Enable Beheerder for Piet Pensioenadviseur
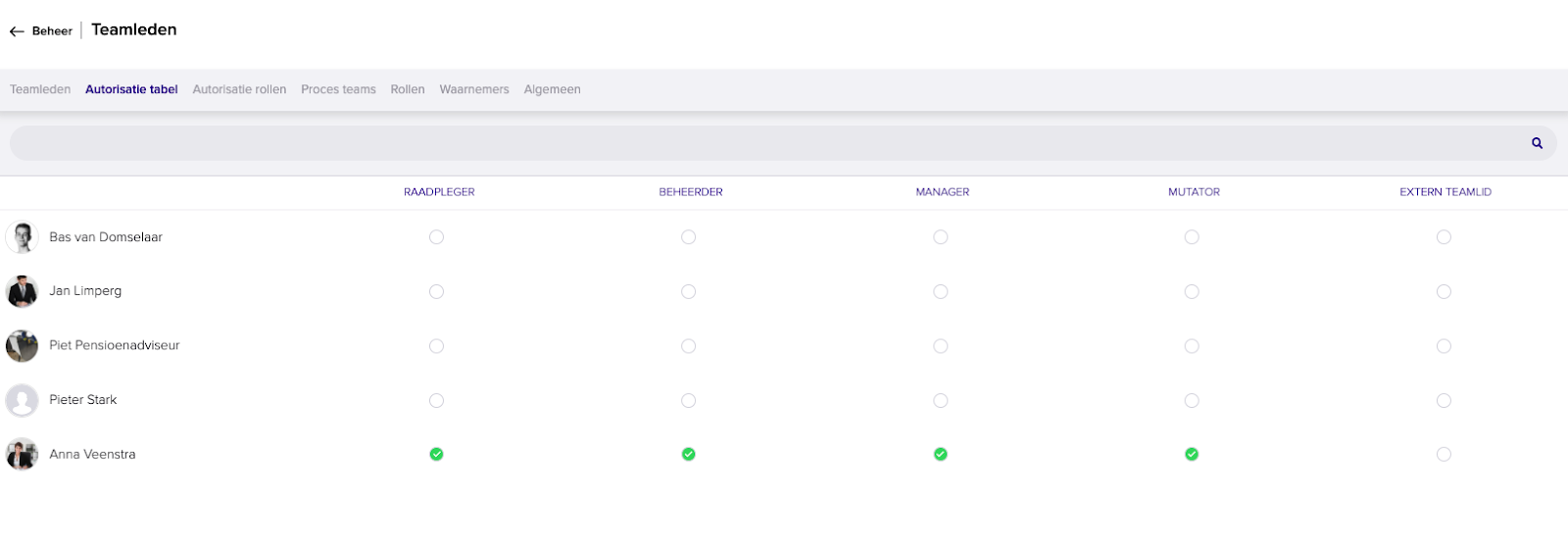 click(x=688, y=346)
